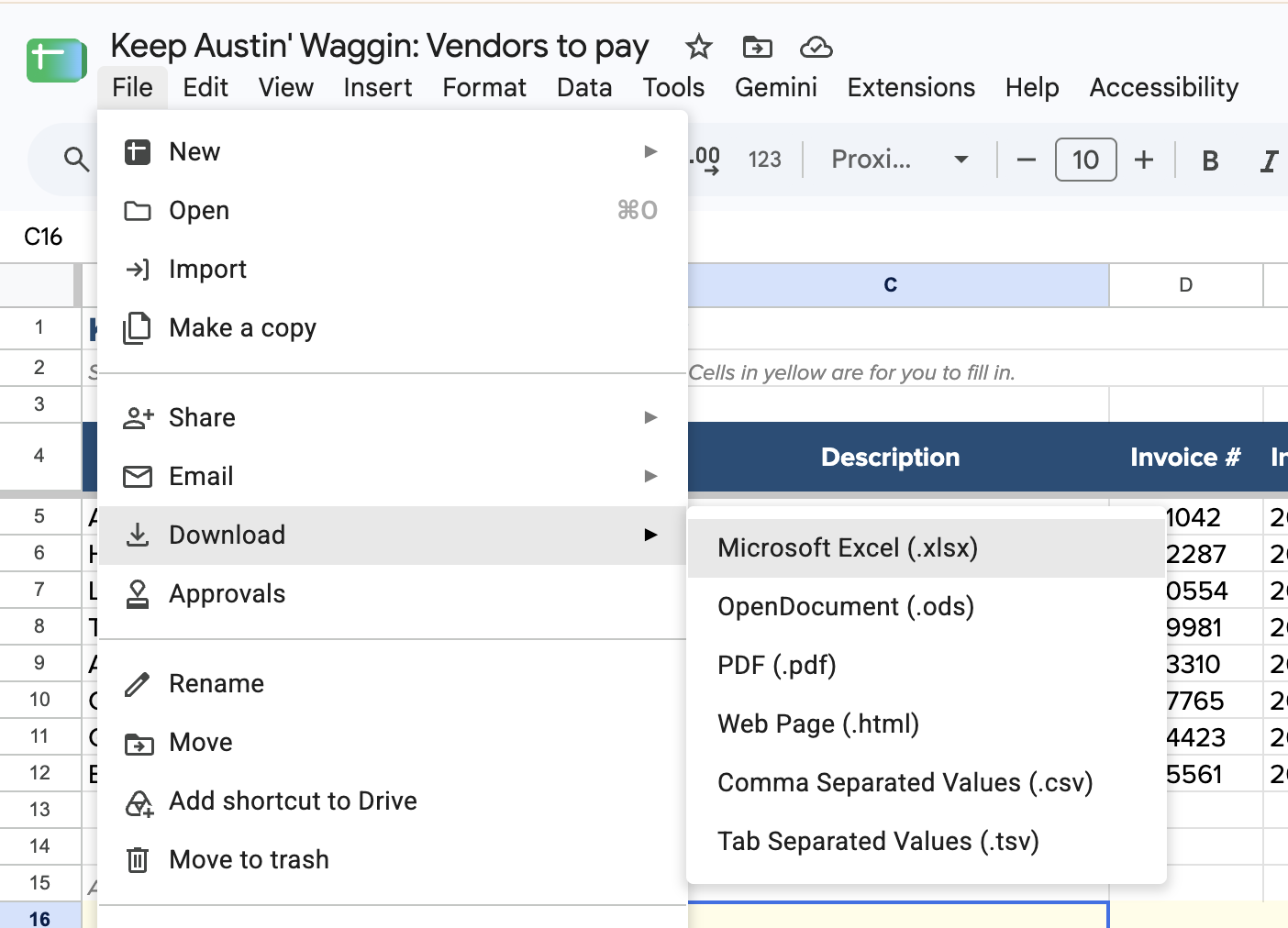
Task: Expand the New submenu arrow
Action: (x=650, y=151)
